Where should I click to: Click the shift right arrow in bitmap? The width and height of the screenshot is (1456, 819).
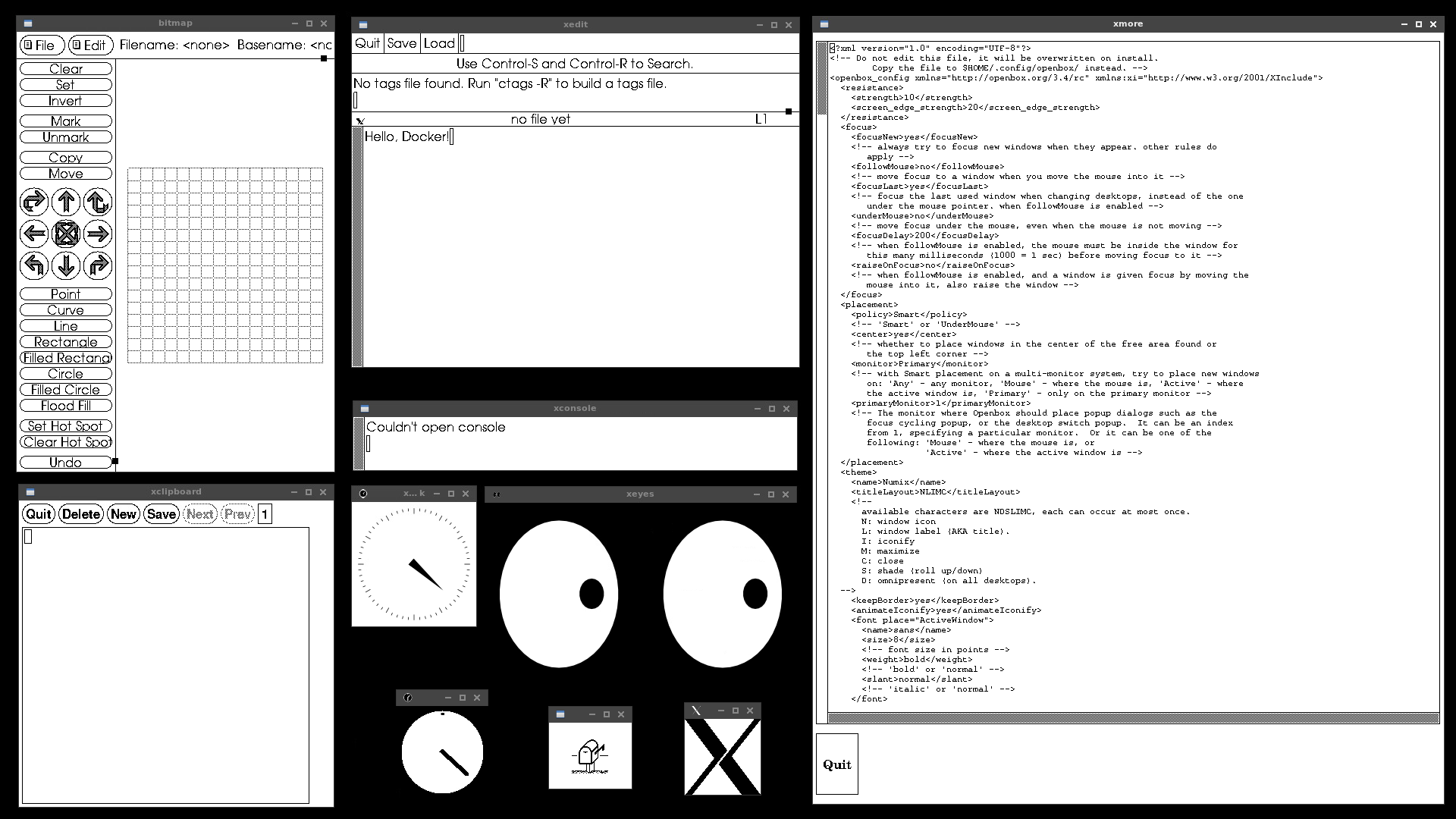pyautogui.click(x=98, y=234)
